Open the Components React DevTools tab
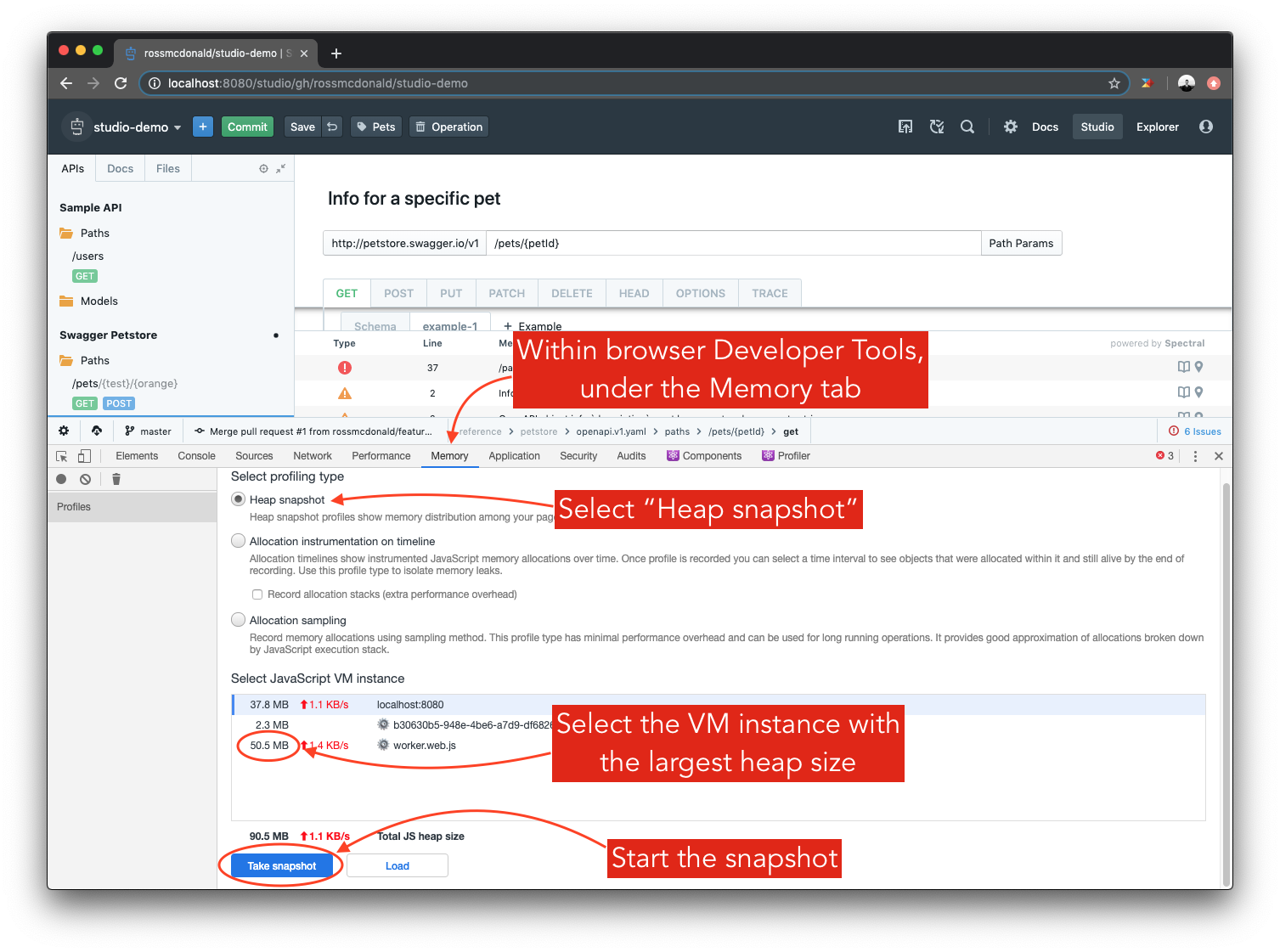This screenshot has height=952, width=1280. [x=704, y=456]
